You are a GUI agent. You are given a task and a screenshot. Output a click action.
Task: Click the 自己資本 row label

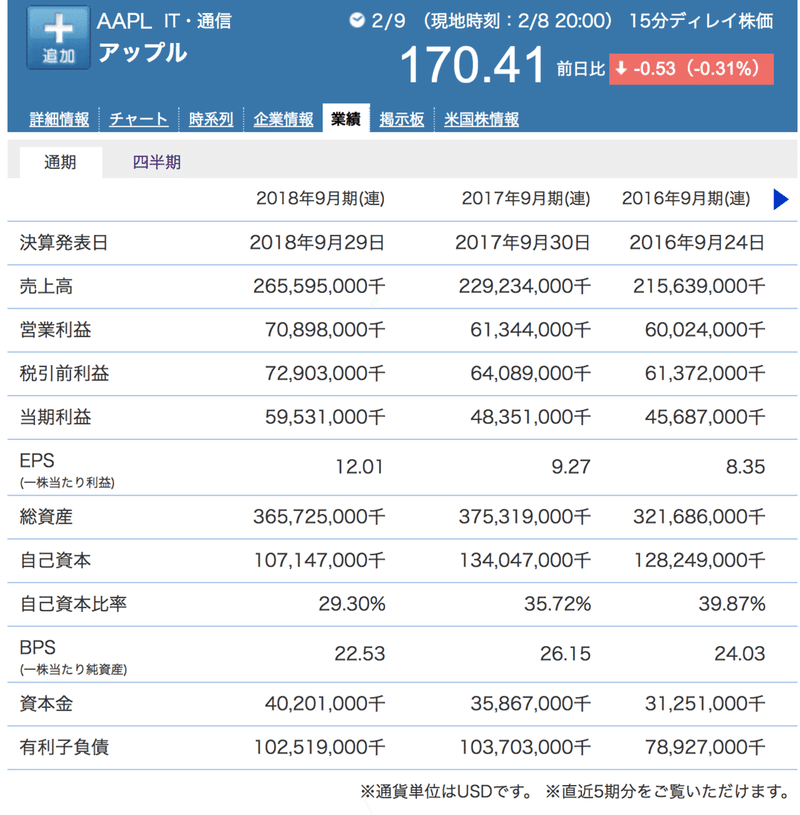coord(55,561)
